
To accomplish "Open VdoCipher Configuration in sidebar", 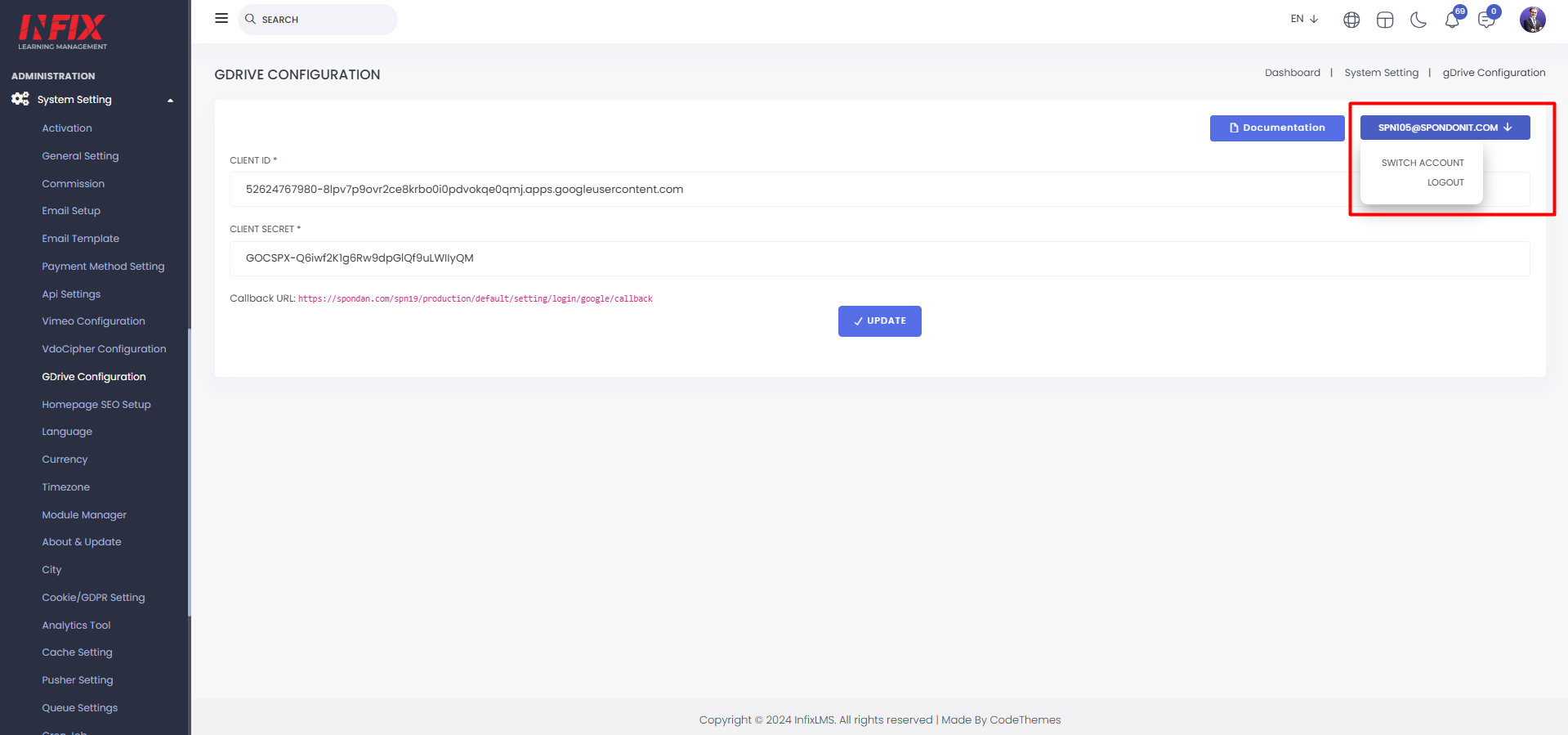I will 104,349.
